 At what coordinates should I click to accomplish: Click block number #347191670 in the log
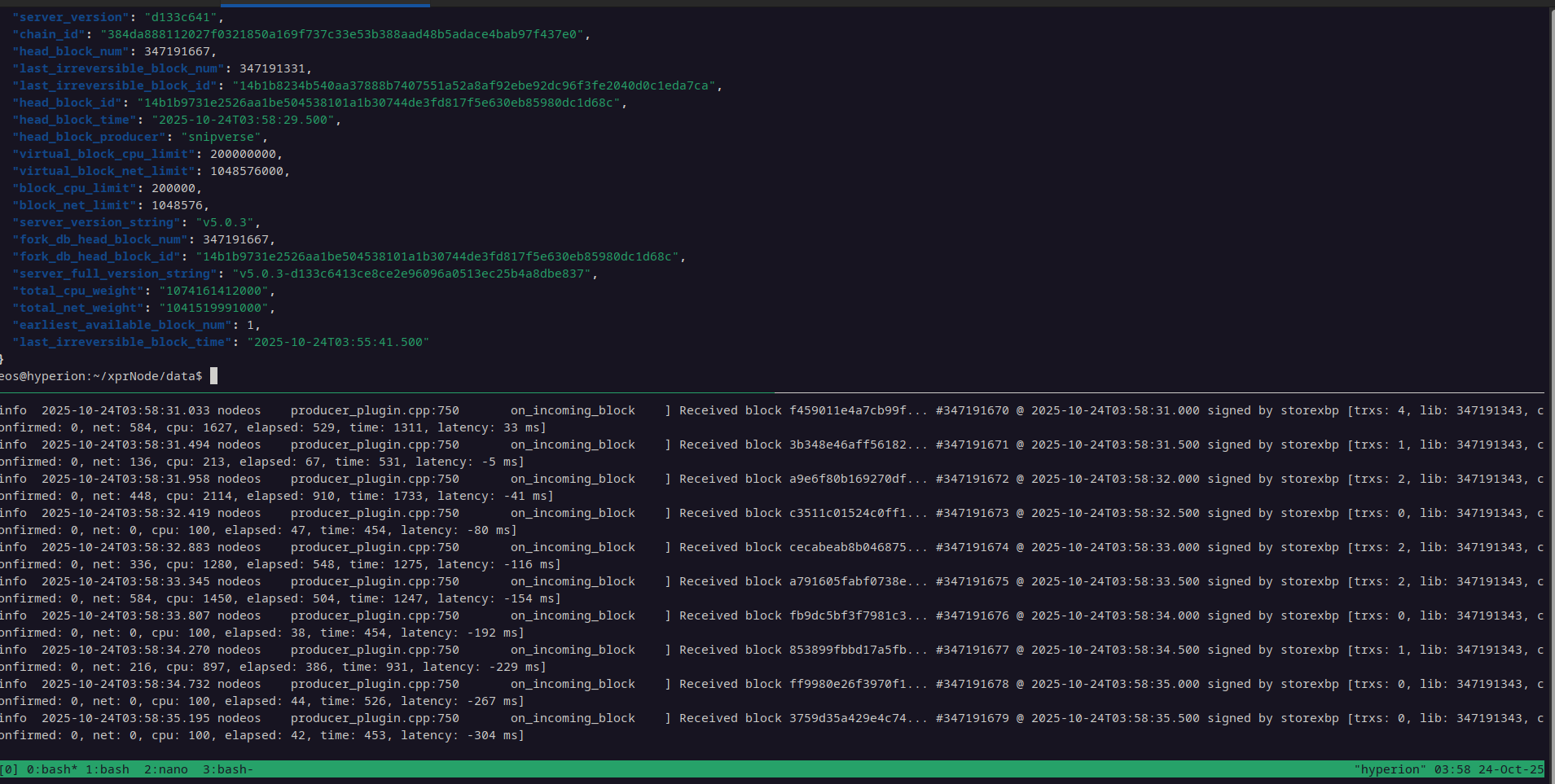(972, 410)
